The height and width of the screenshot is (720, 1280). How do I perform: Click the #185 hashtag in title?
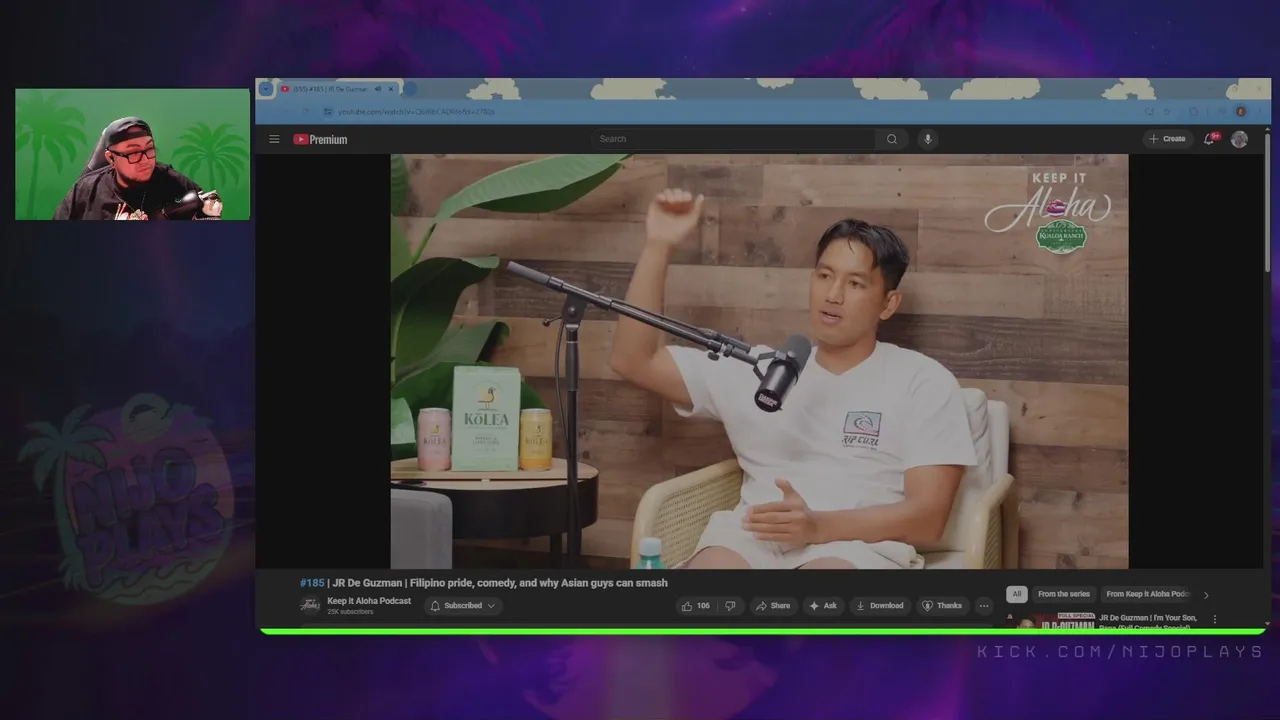312,583
